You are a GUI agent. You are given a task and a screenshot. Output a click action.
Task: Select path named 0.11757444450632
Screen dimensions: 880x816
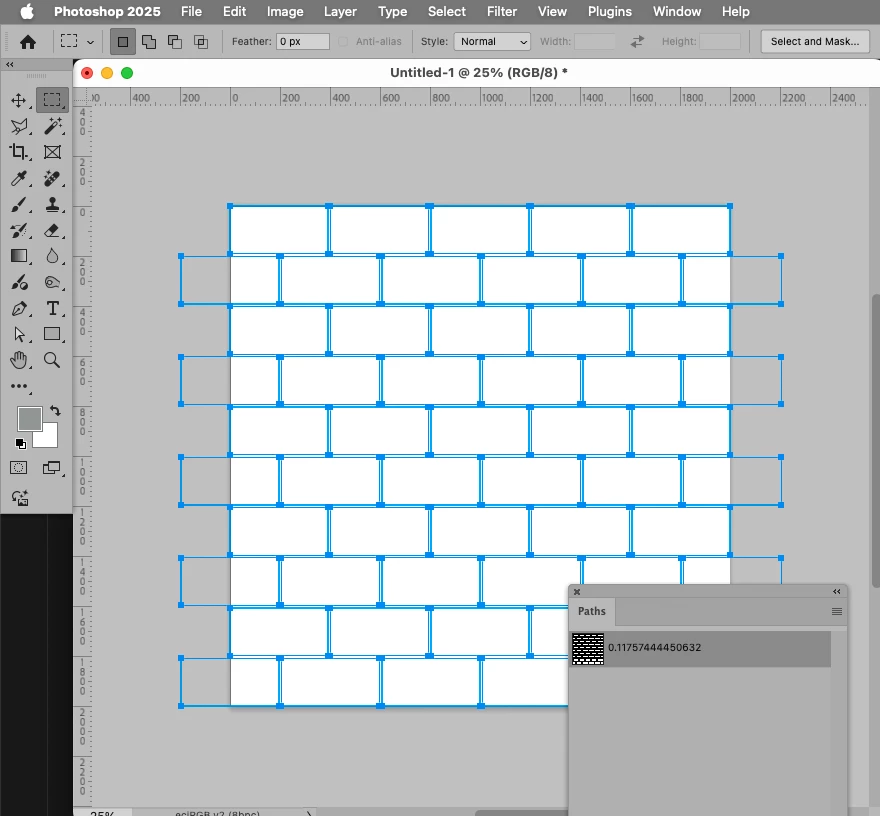[654, 648]
